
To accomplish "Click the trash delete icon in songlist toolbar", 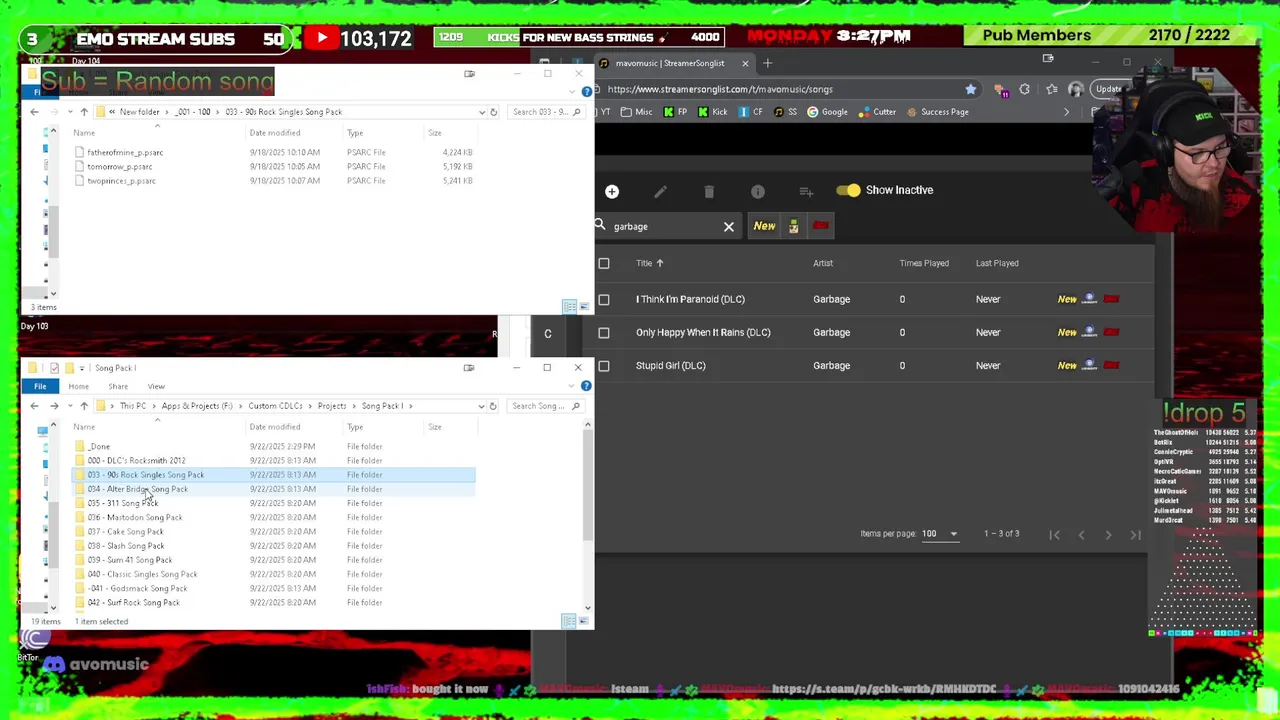I will pyautogui.click(x=709, y=191).
